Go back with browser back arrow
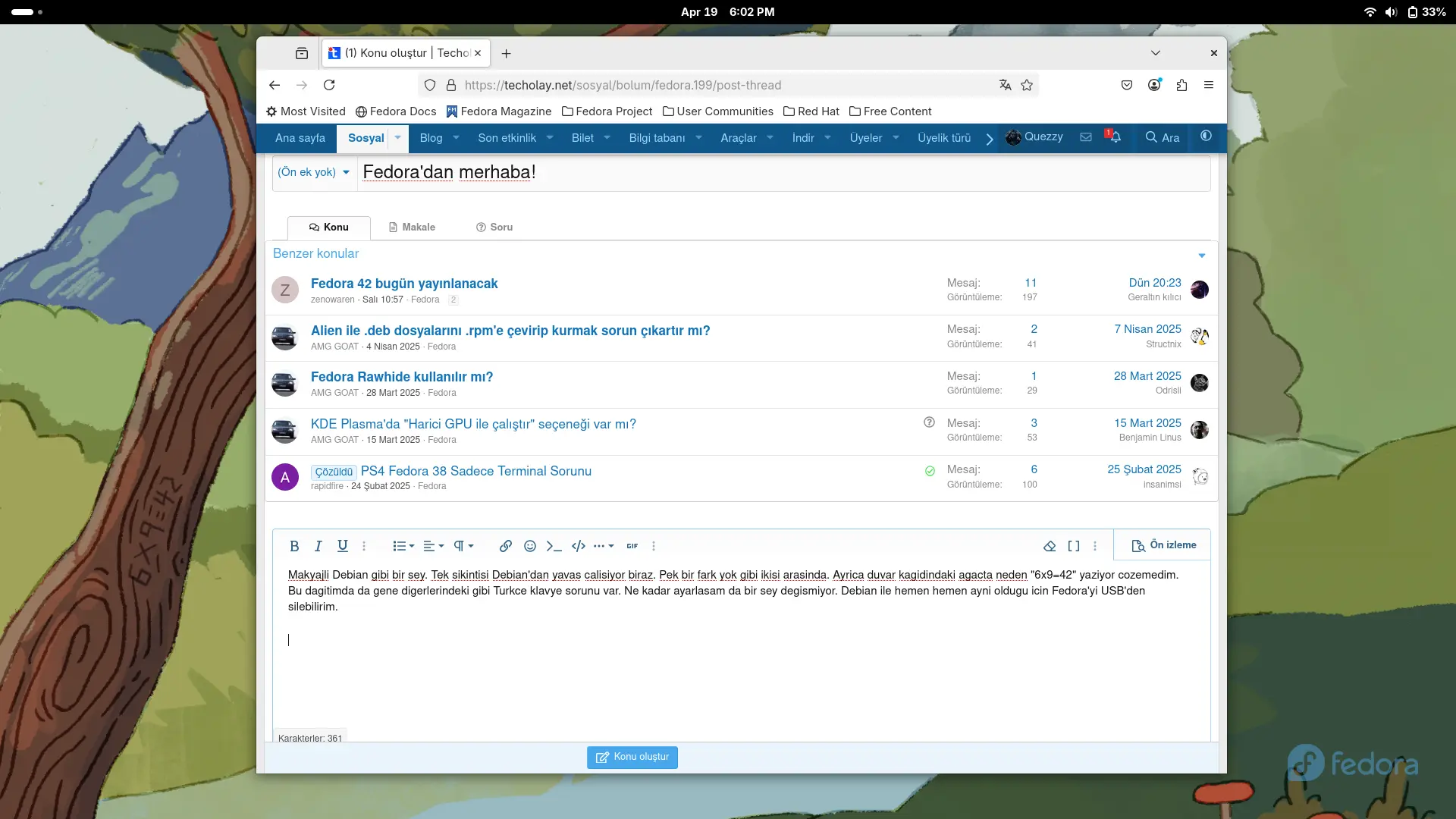 [275, 86]
